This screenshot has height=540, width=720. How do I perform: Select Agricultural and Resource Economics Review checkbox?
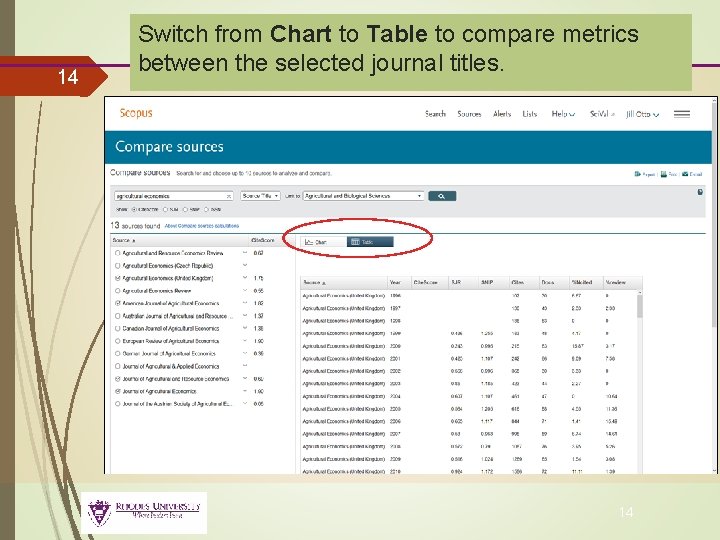click(x=118, y=253)
